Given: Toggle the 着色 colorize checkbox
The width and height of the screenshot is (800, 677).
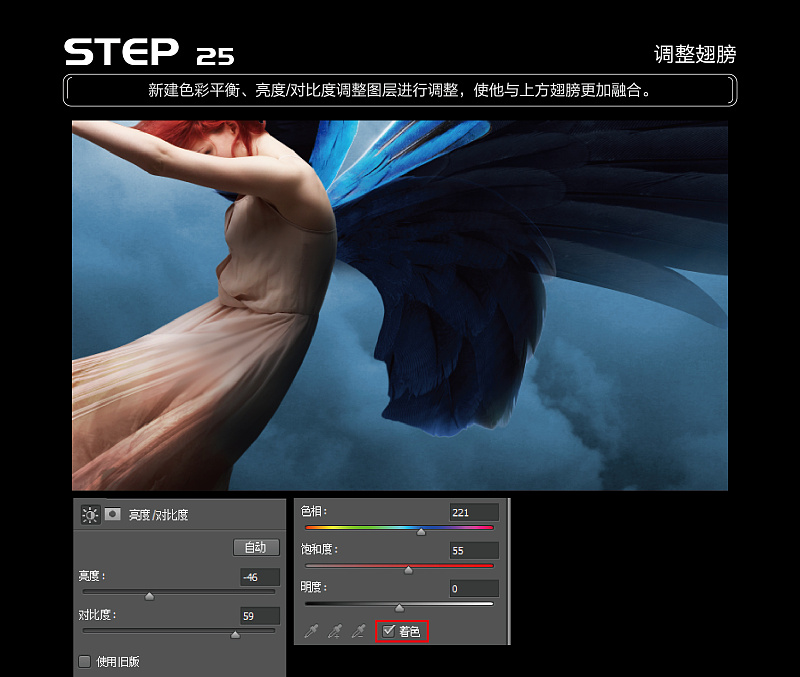Looking at the screenshot, I should (x=389, y=631).
